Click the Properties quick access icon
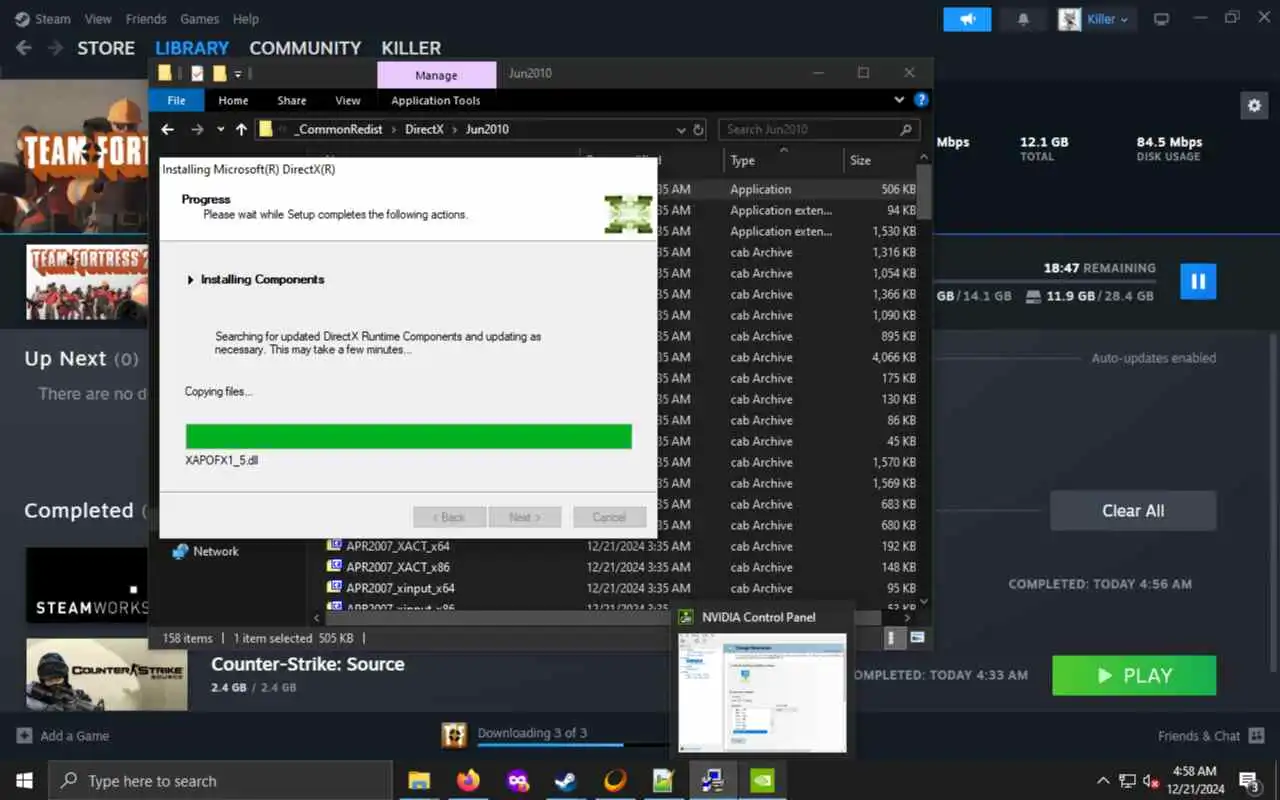1280x800 pixels. [197, 73]
